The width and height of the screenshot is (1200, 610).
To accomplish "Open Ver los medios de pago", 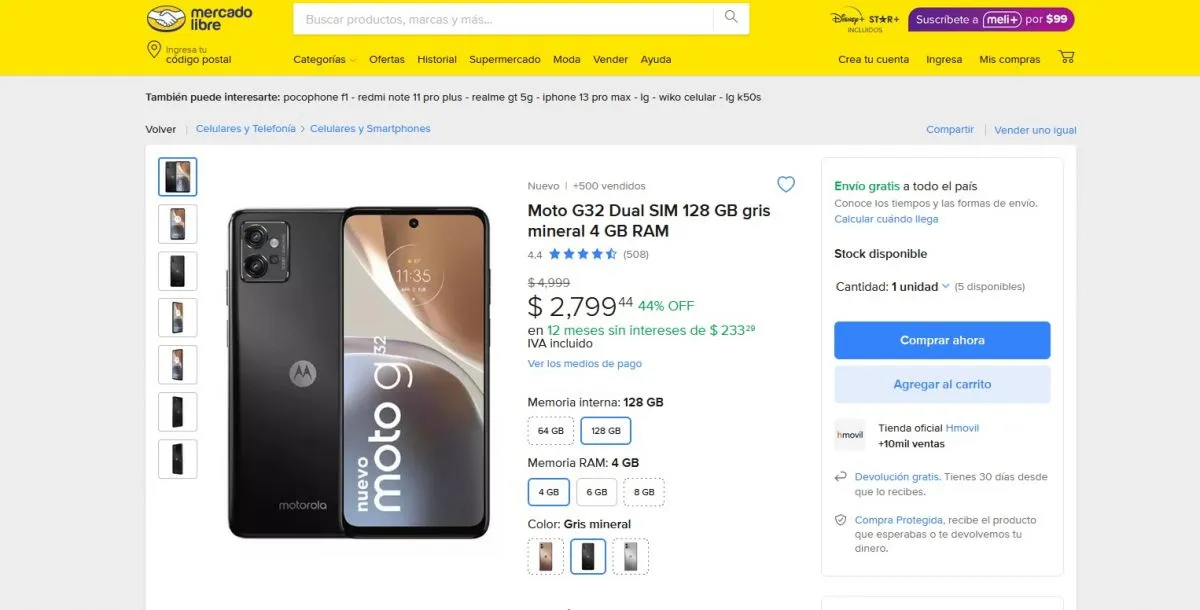I will point(585,364).
